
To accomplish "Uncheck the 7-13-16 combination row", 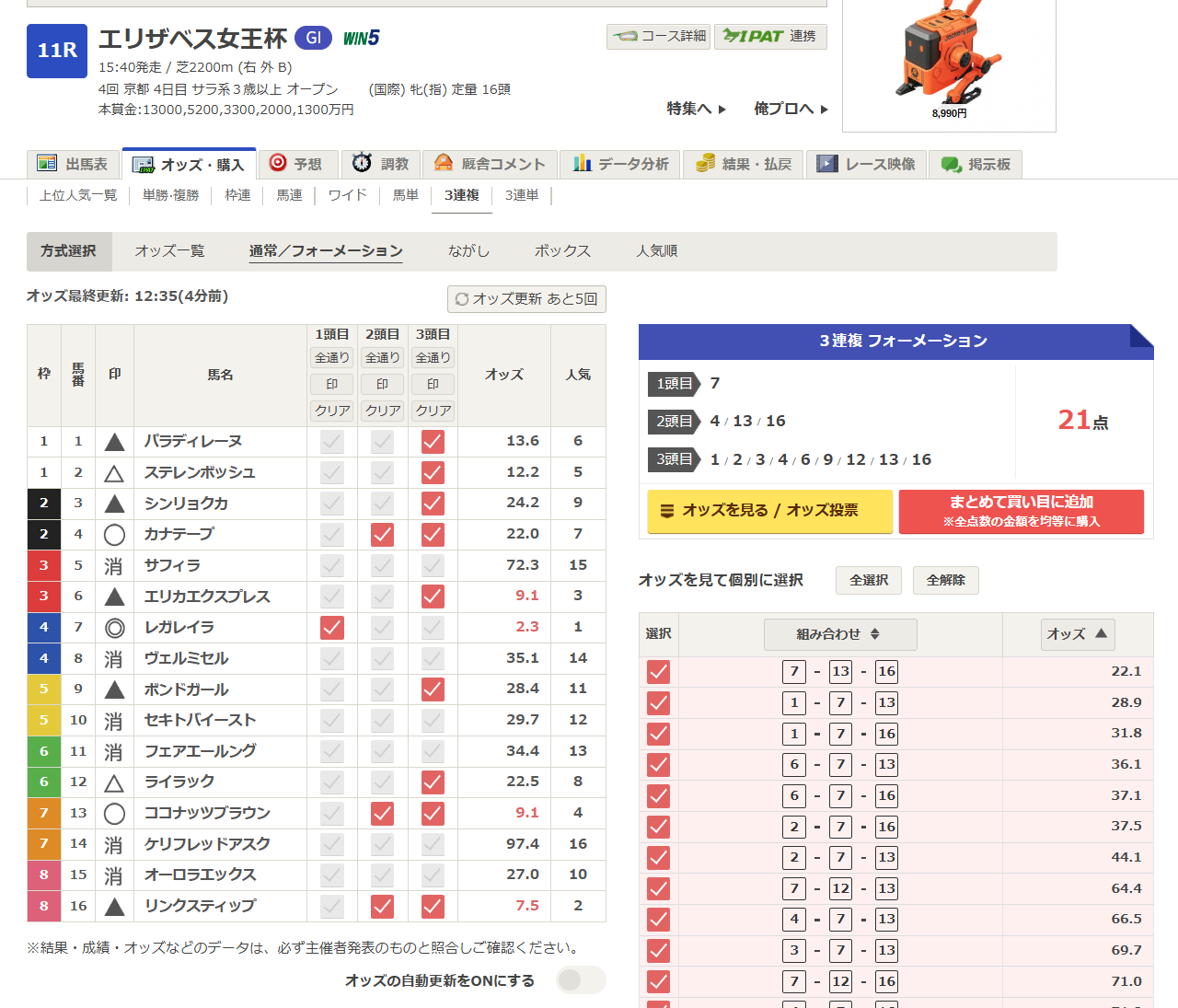I will 658,672.
